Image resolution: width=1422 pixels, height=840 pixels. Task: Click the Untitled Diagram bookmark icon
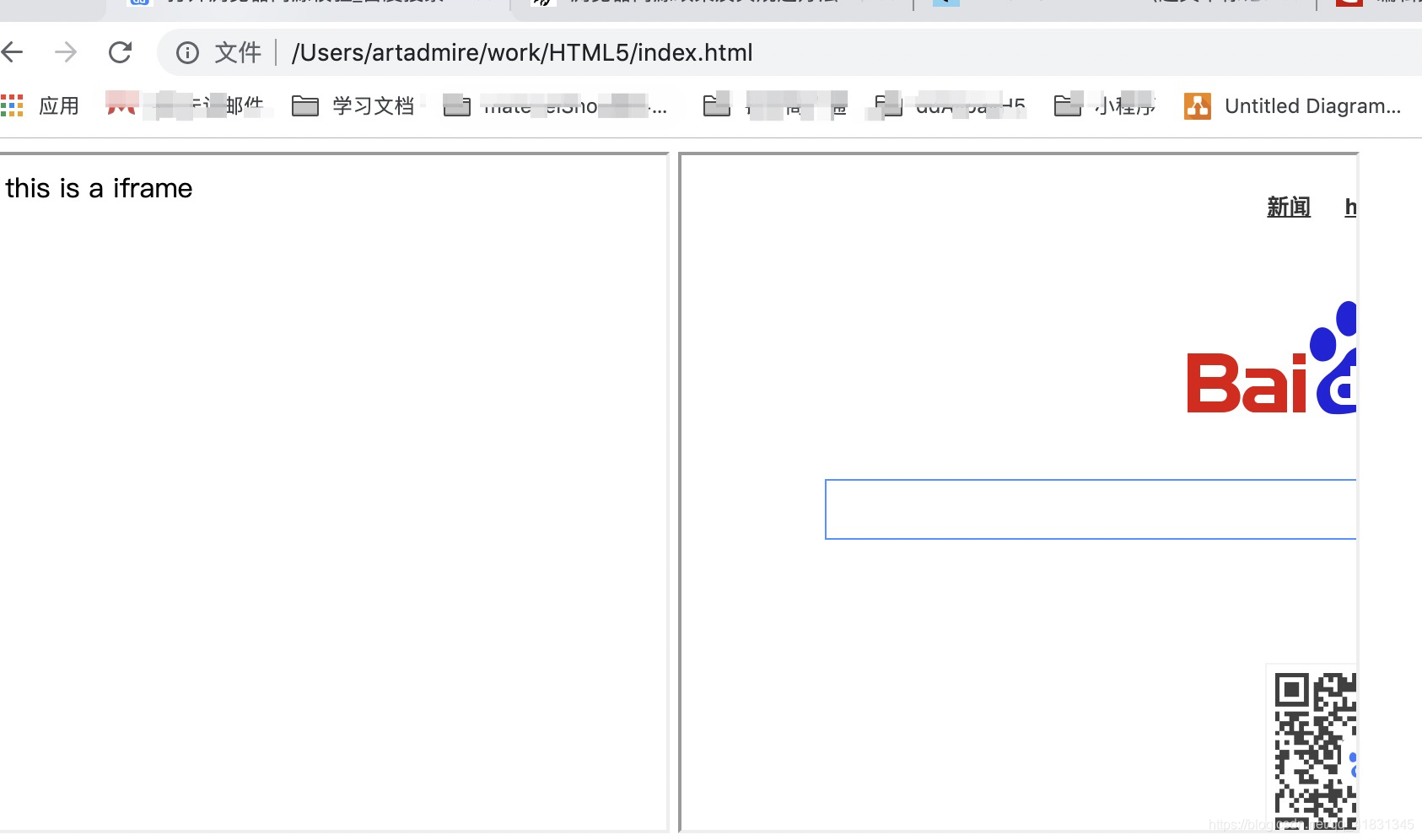(1197, 106)
